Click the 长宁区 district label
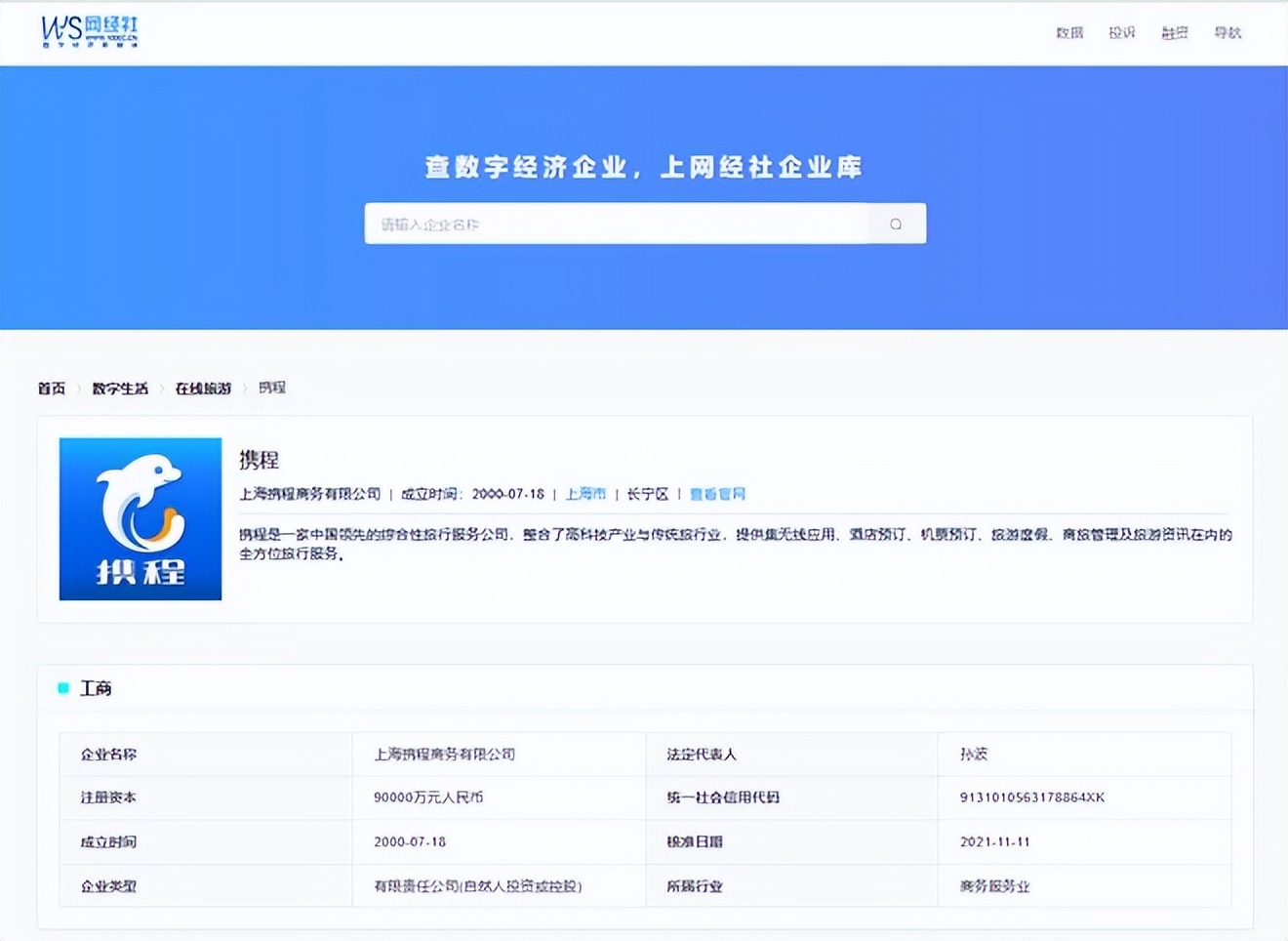This screenshot has width=1288, height=941. (648, 494)
